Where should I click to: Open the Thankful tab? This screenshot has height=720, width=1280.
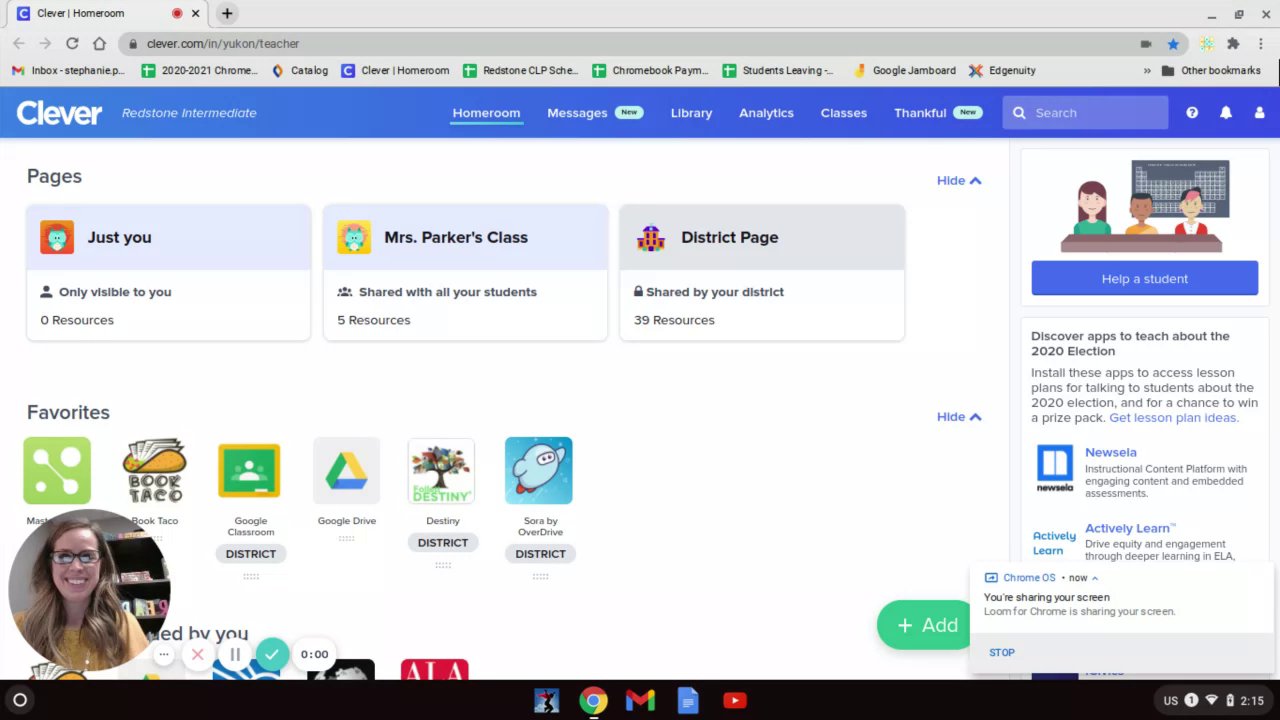pos(920,113)
